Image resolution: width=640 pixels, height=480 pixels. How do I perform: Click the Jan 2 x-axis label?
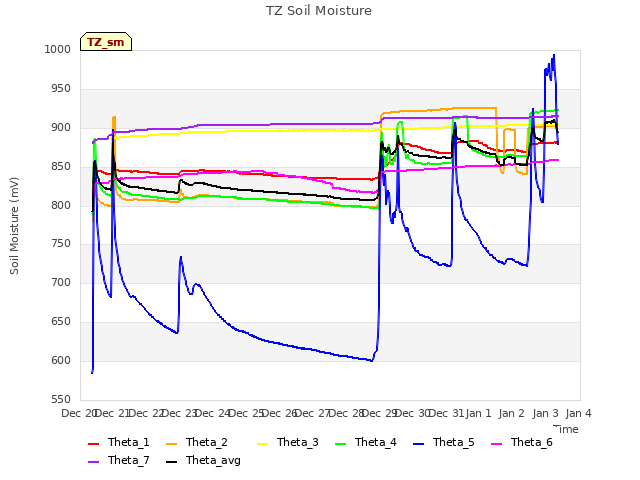click(512, 413)
